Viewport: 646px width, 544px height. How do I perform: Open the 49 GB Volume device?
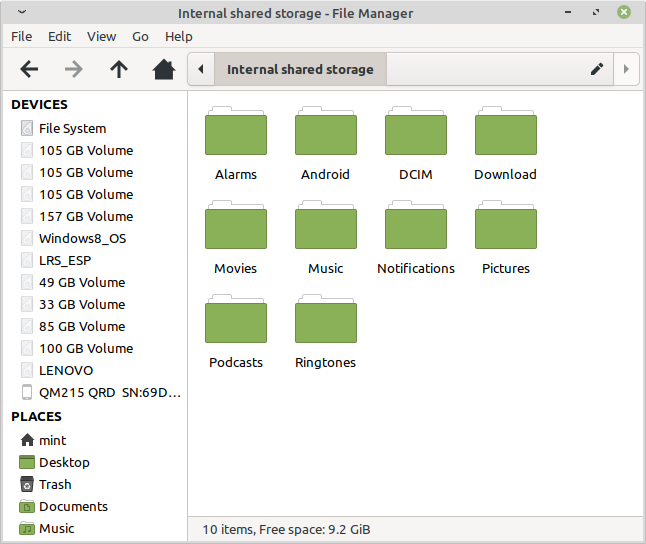tap(95, 282)
